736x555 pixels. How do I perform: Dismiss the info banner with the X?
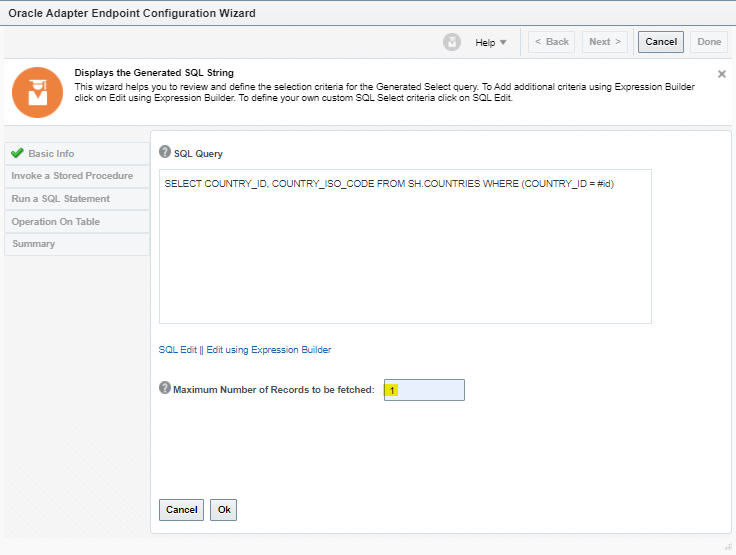(722, 74)
